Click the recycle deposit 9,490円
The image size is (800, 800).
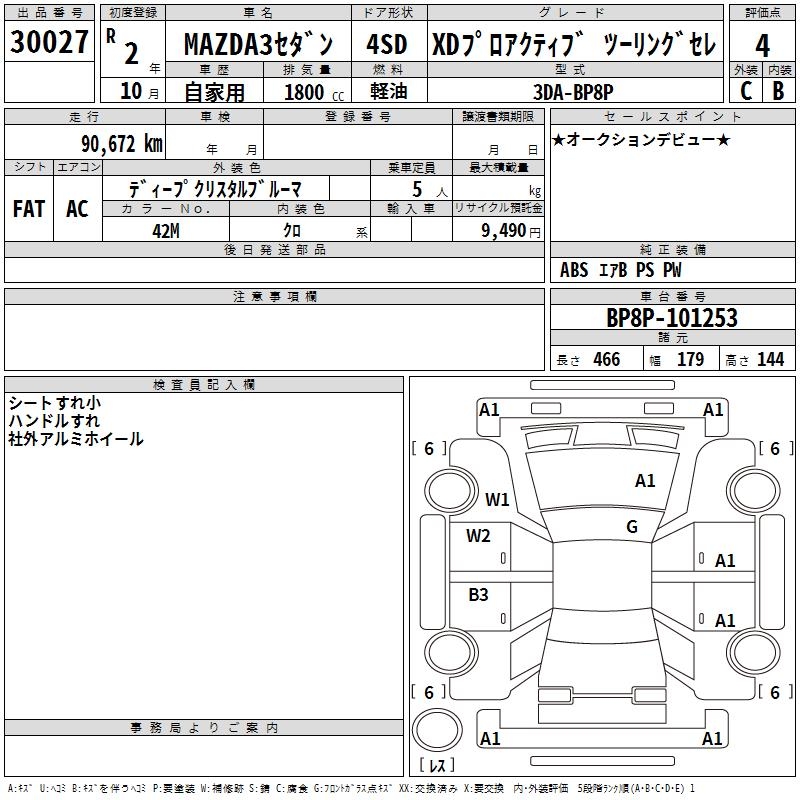coord(511,231)
